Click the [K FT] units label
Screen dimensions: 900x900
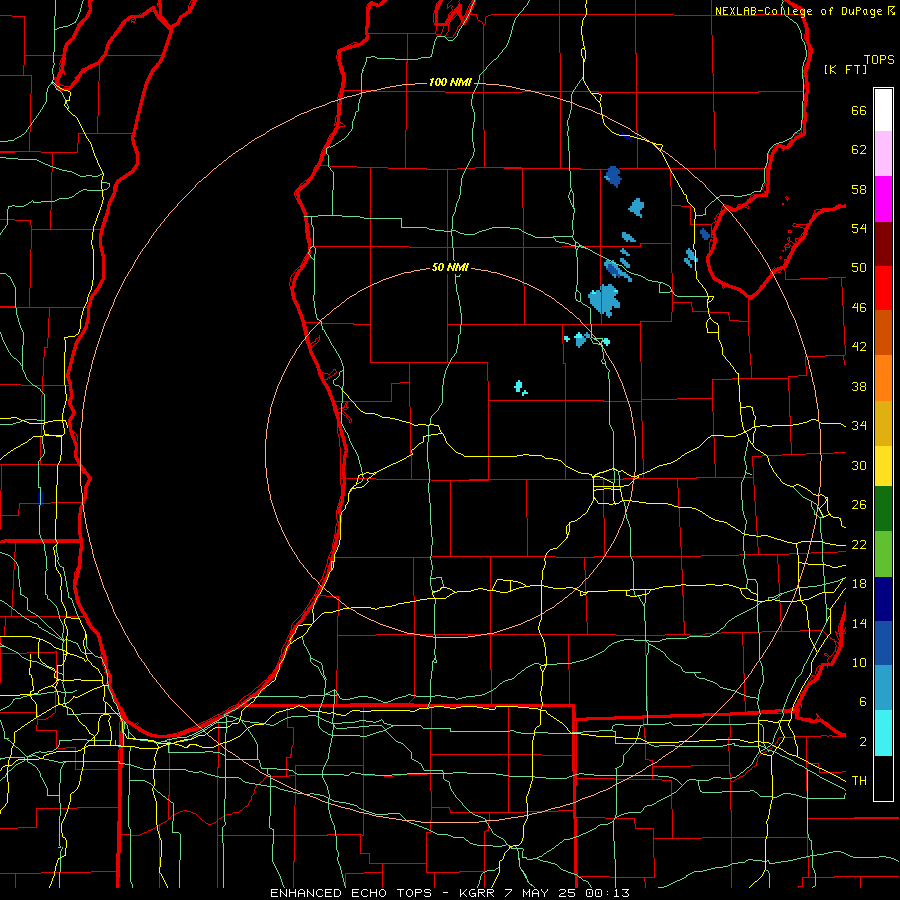pos(845,69)
